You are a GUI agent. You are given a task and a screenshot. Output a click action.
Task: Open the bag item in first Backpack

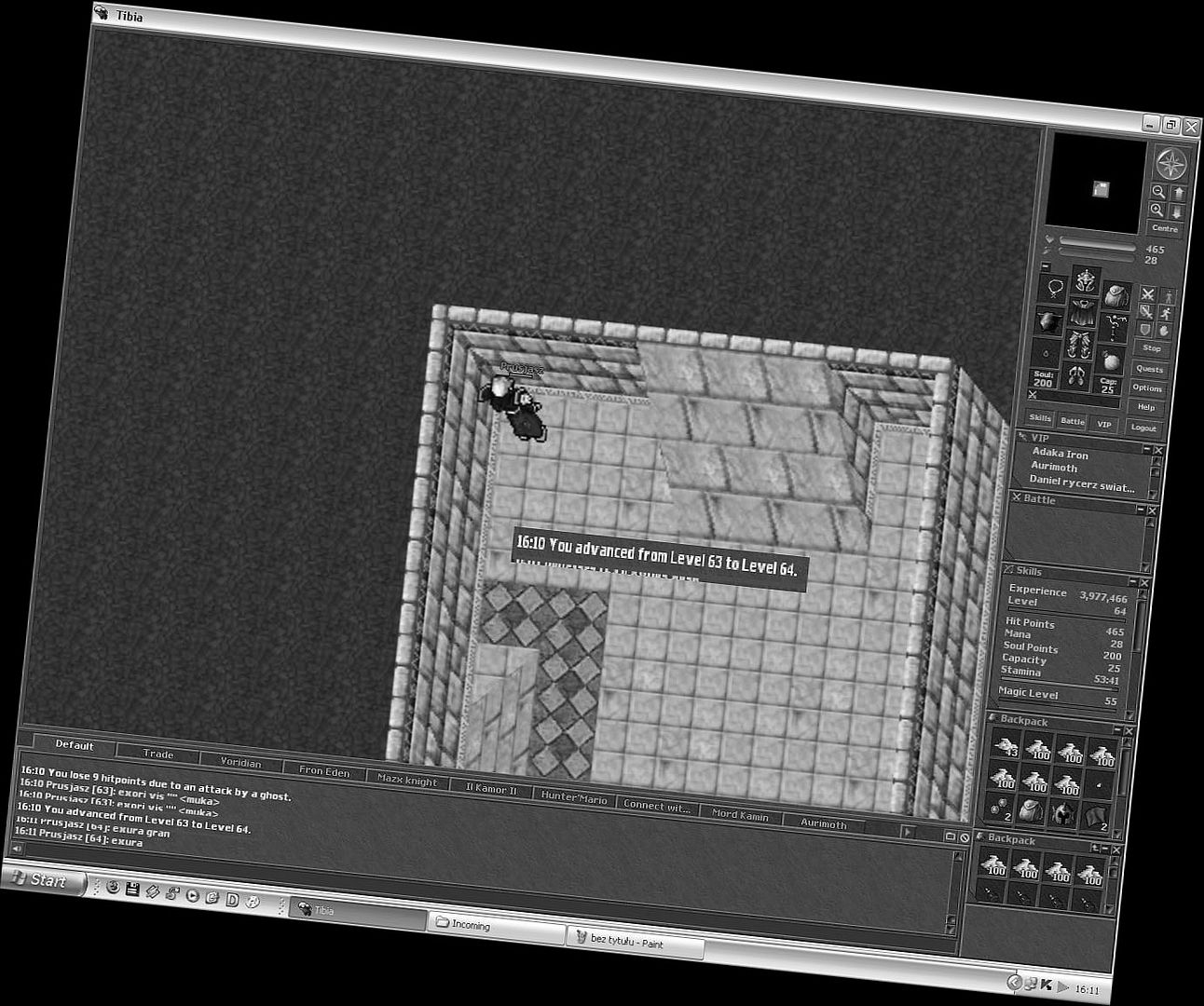[x=1031, y=811]
